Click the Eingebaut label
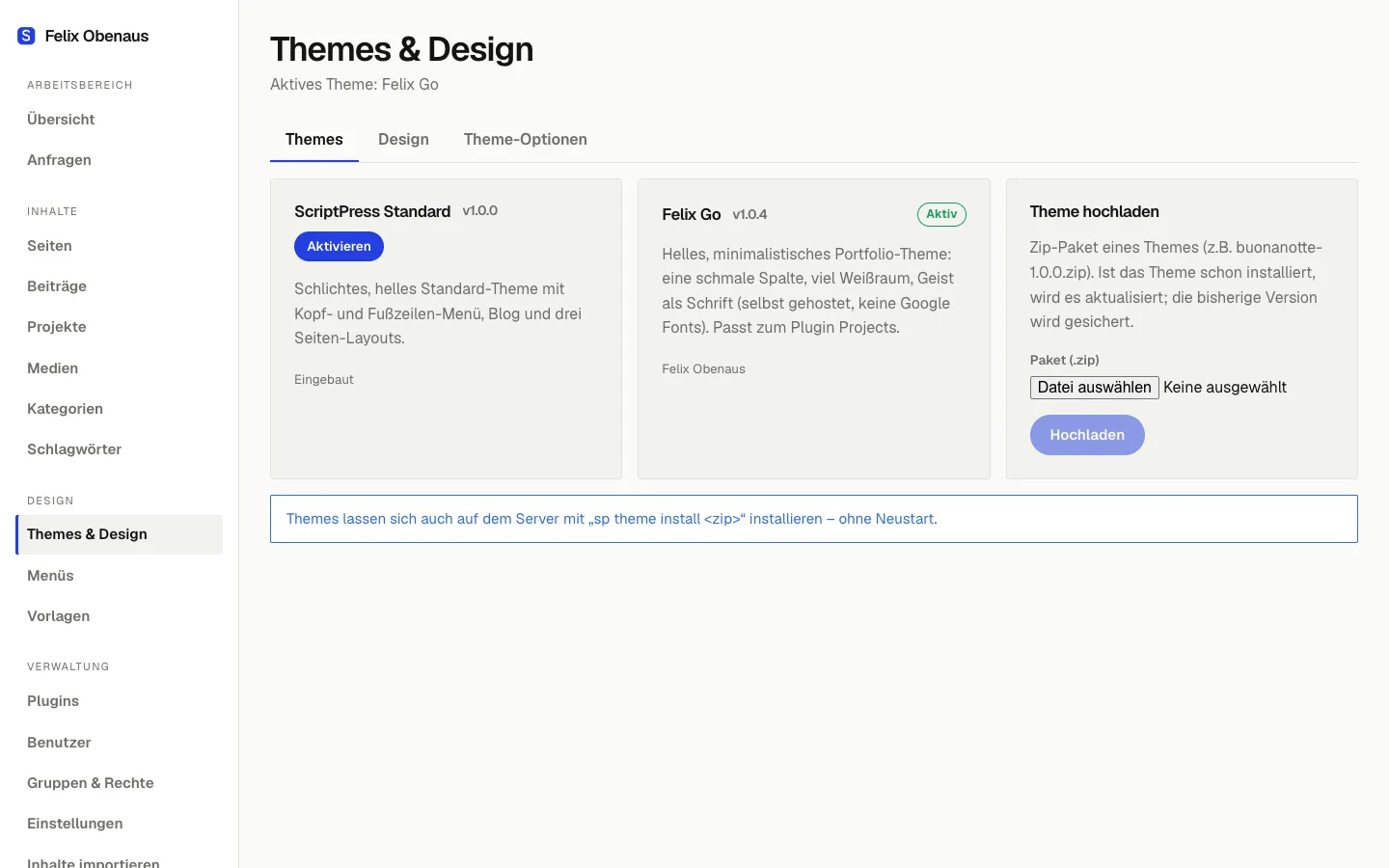The height and width of the screenshot is (868, 1389). click(324, 379)
